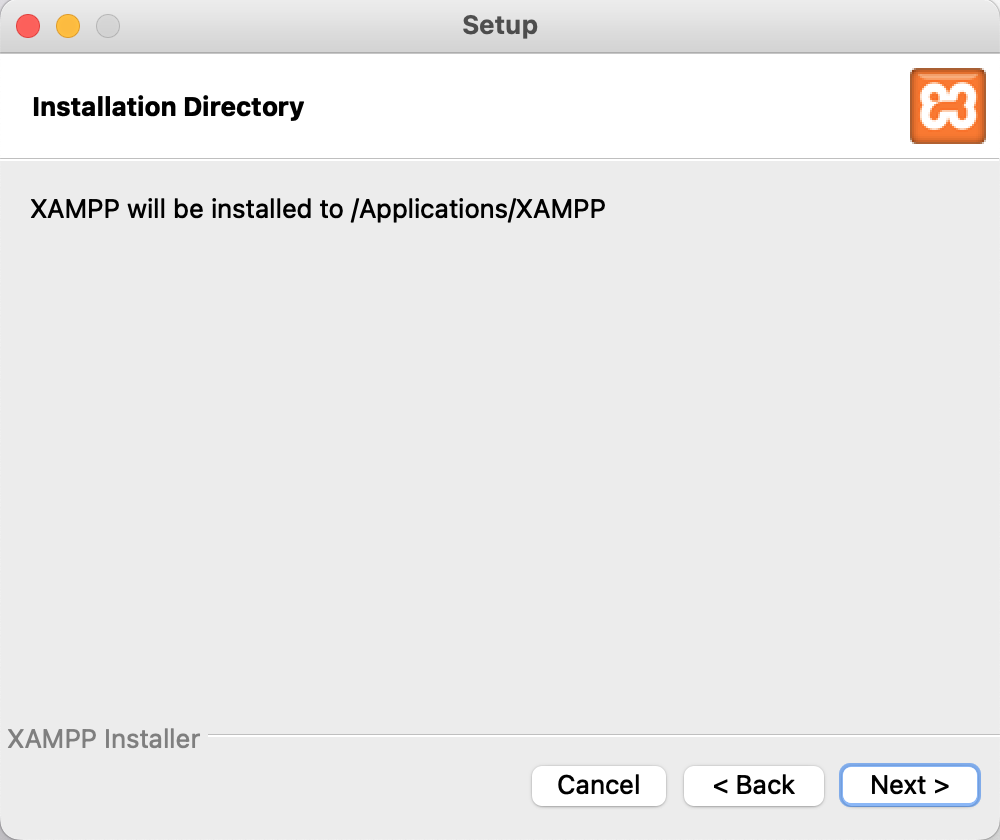This screenshot has width=1000, height=840.
Task: Minimize Setup window with yellow button
Action: click(68, 26)
